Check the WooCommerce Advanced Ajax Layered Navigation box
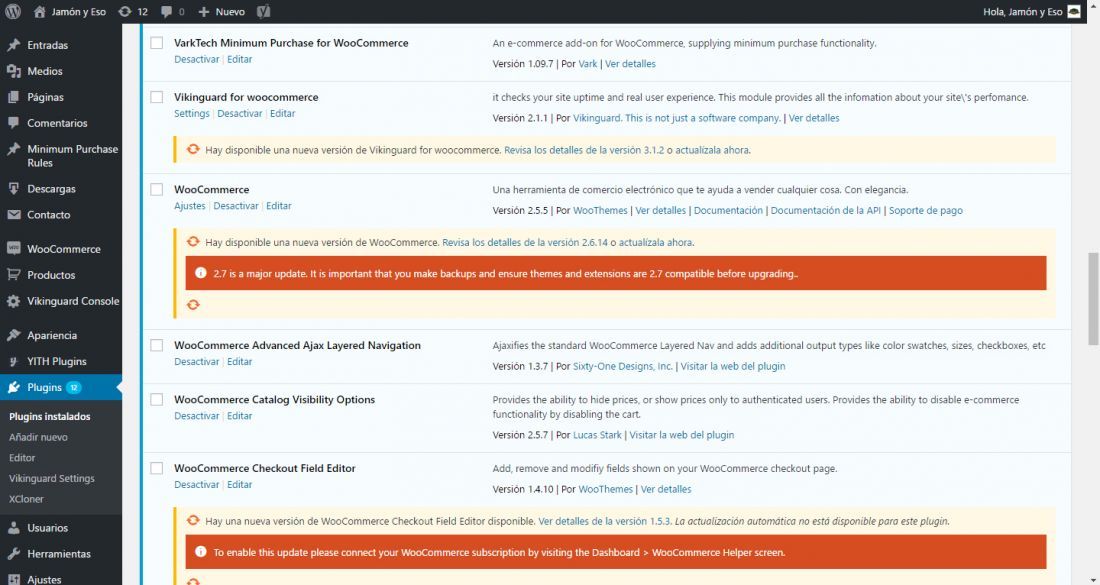The image size is (1100, 585). [x=157, y=345]
